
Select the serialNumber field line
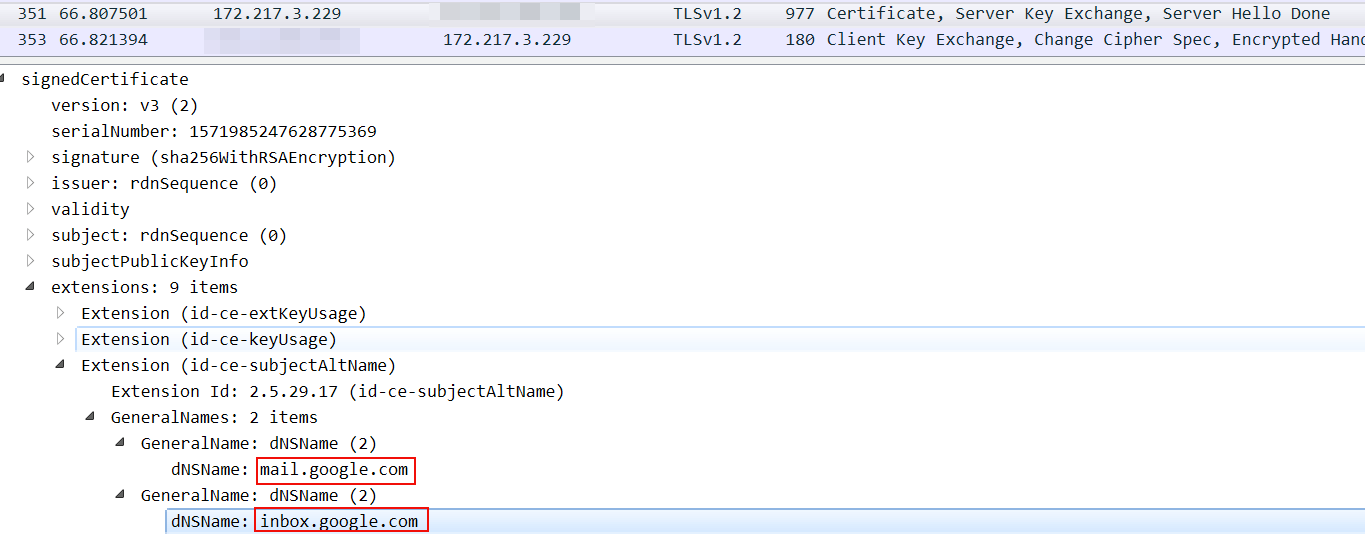(x=213, y=131)
